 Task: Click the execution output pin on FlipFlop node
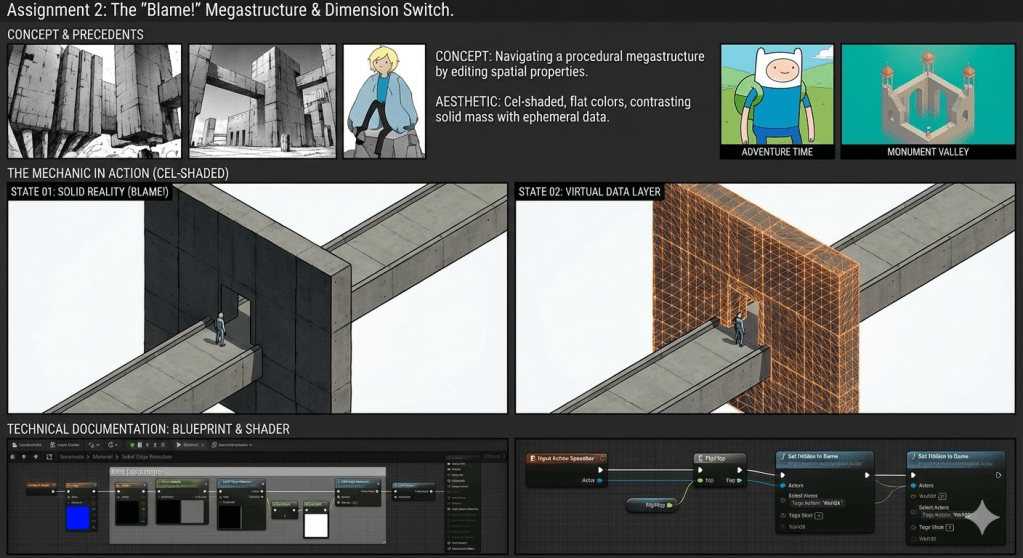coord(741,469)
